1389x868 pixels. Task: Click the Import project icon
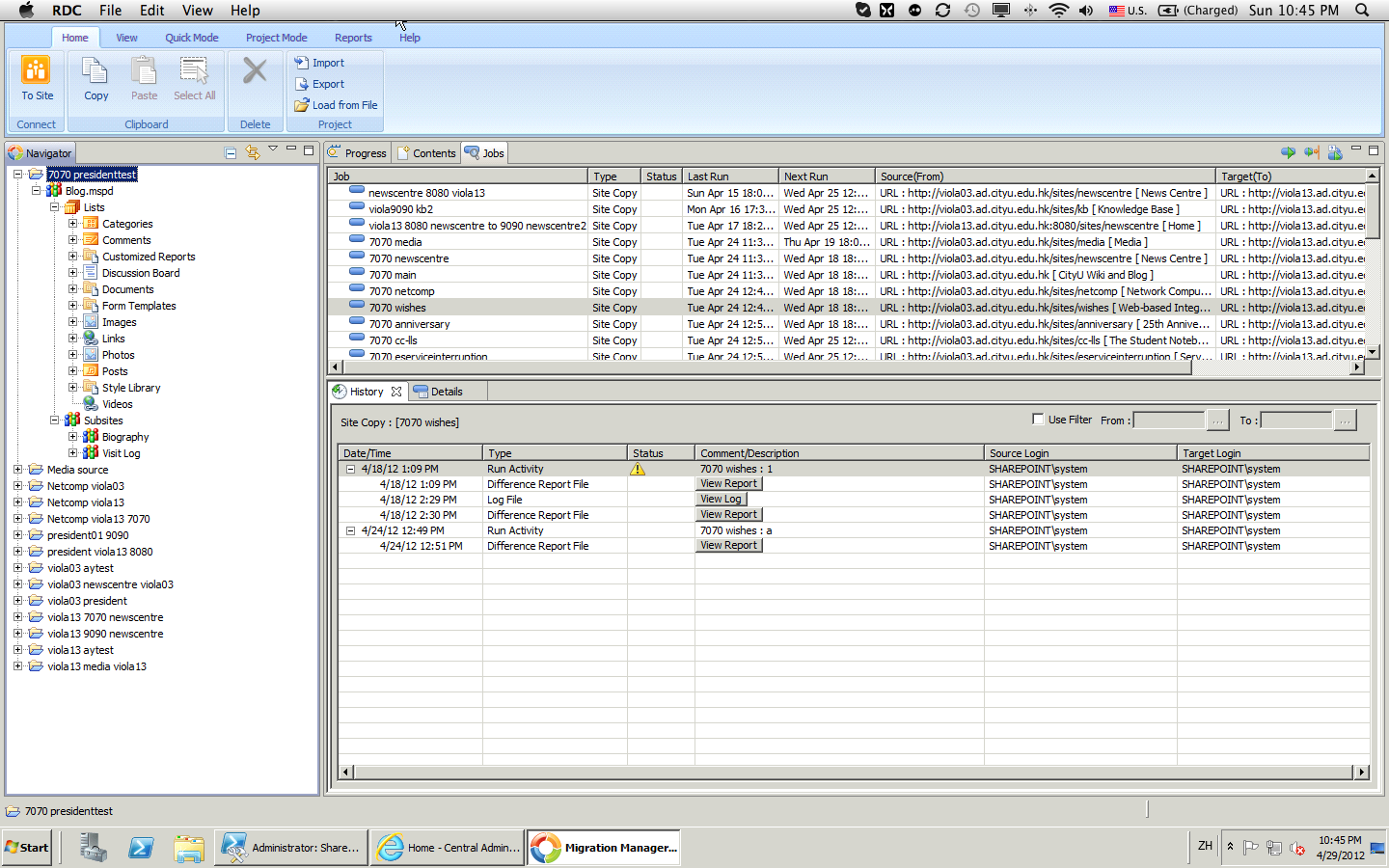coord(302,63)
